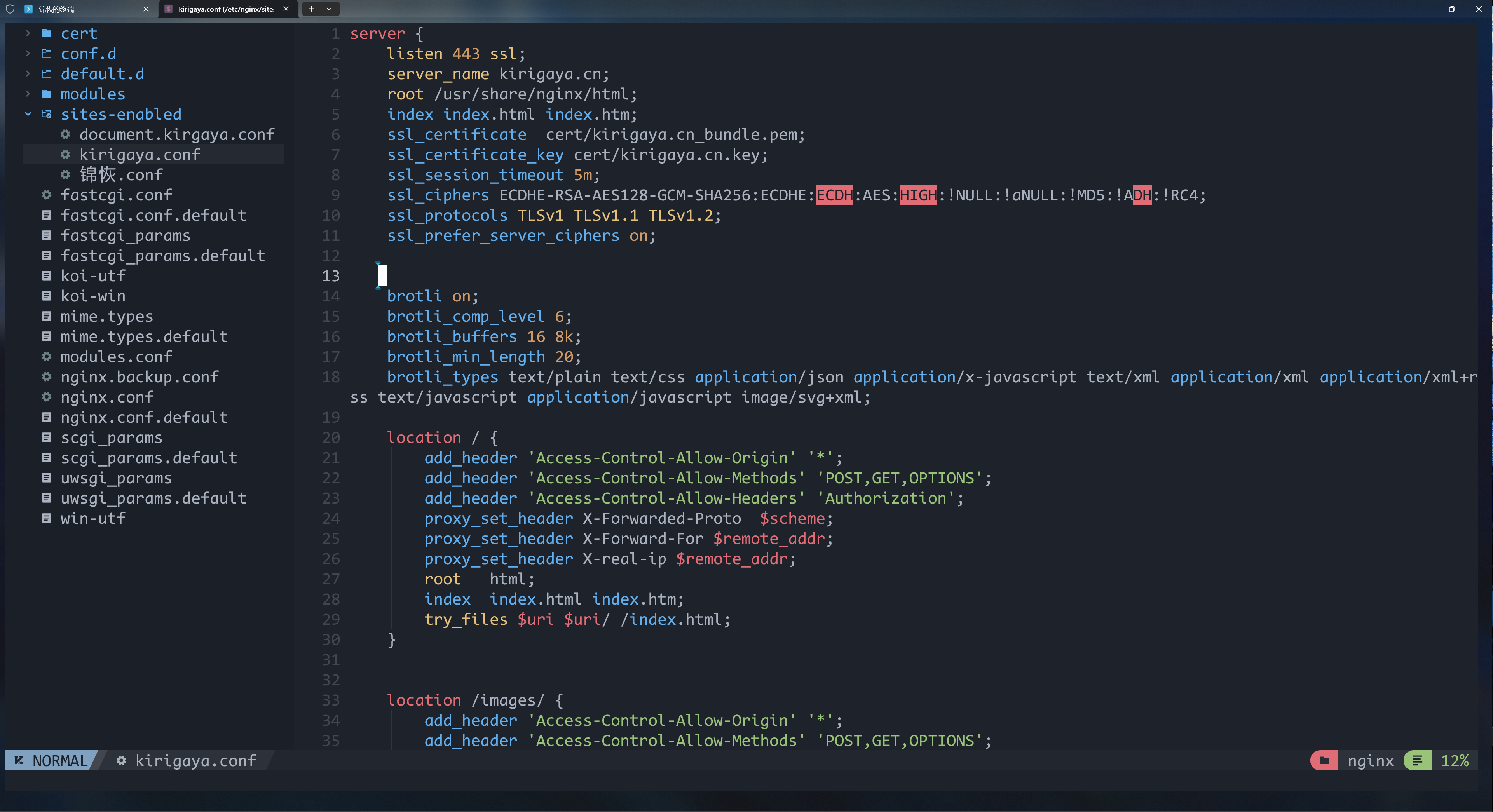Click the file icon beside mime.types
The width and height of the screenshot is (1493, 812).
(x=47, y=316)
